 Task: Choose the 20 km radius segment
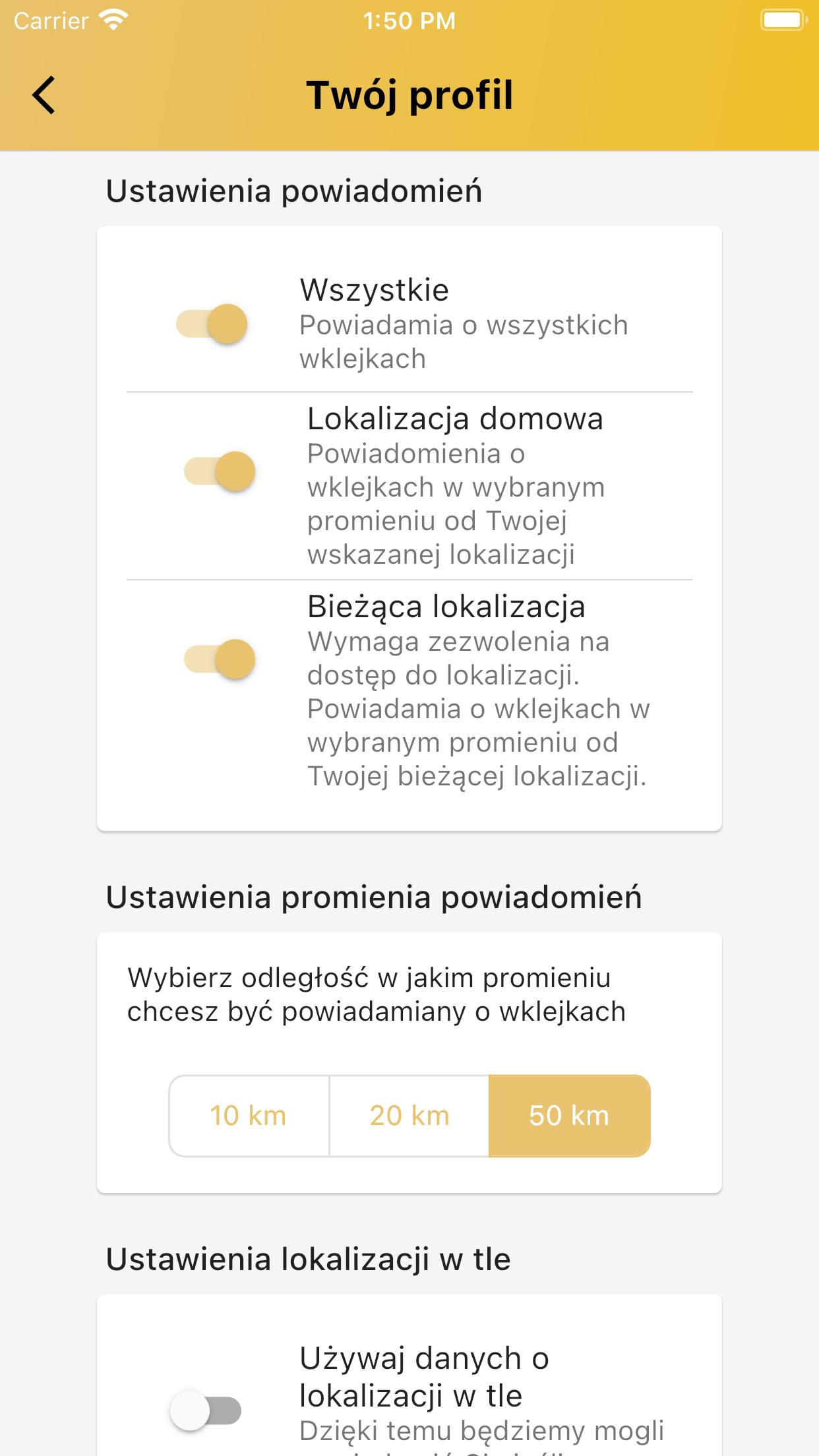(409, 1116)
